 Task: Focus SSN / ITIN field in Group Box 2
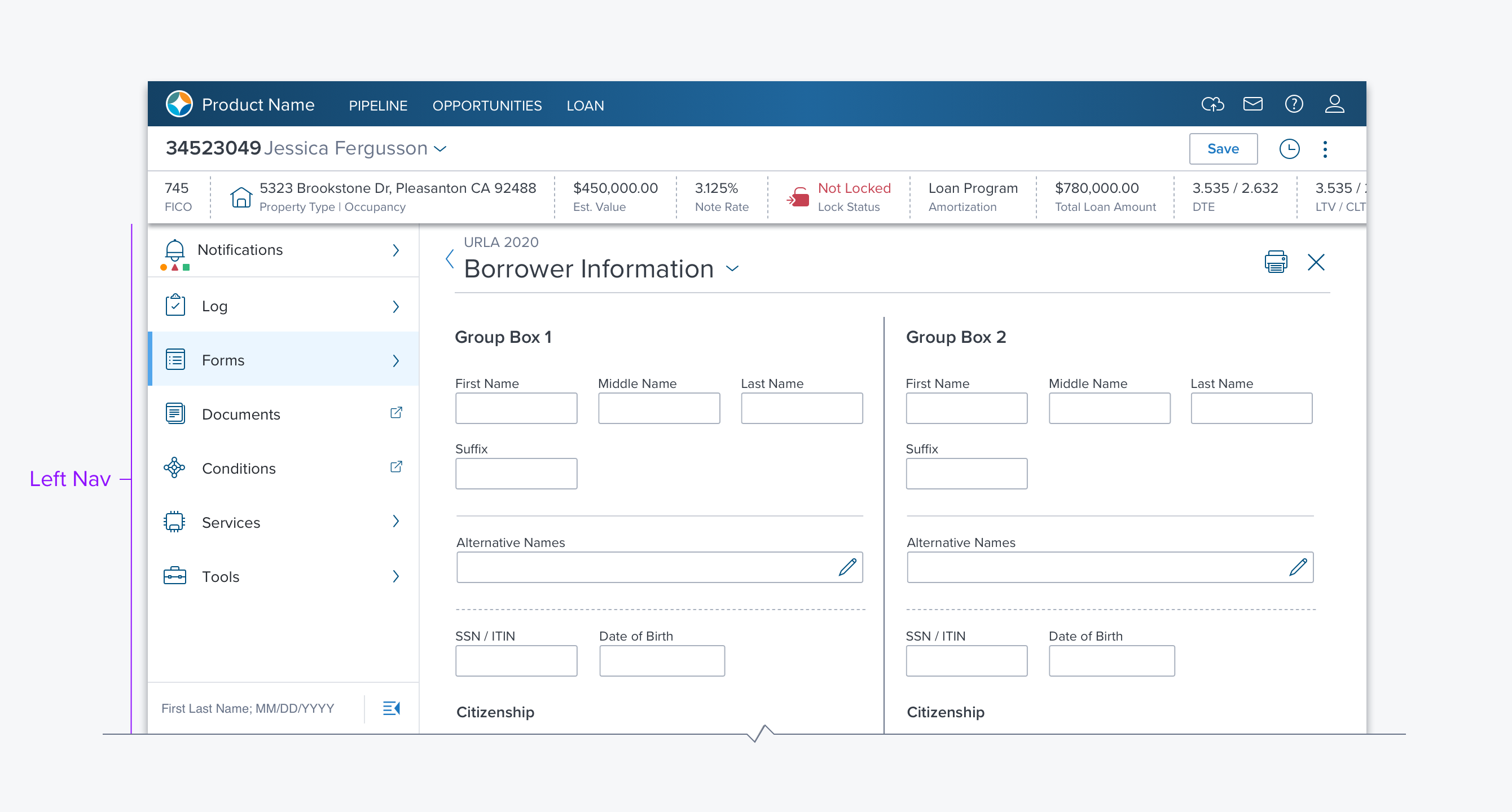[x=966, y=661]
